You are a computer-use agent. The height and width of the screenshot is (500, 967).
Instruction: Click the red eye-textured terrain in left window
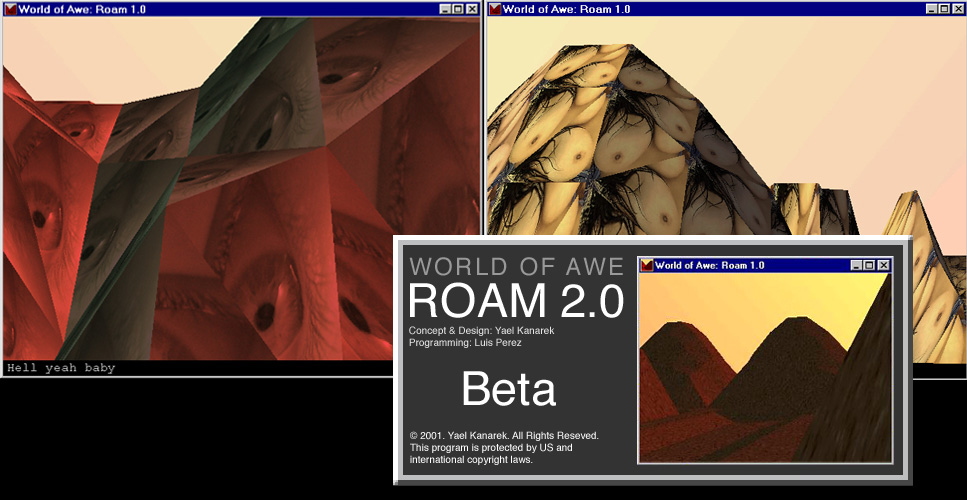(241, 189)
